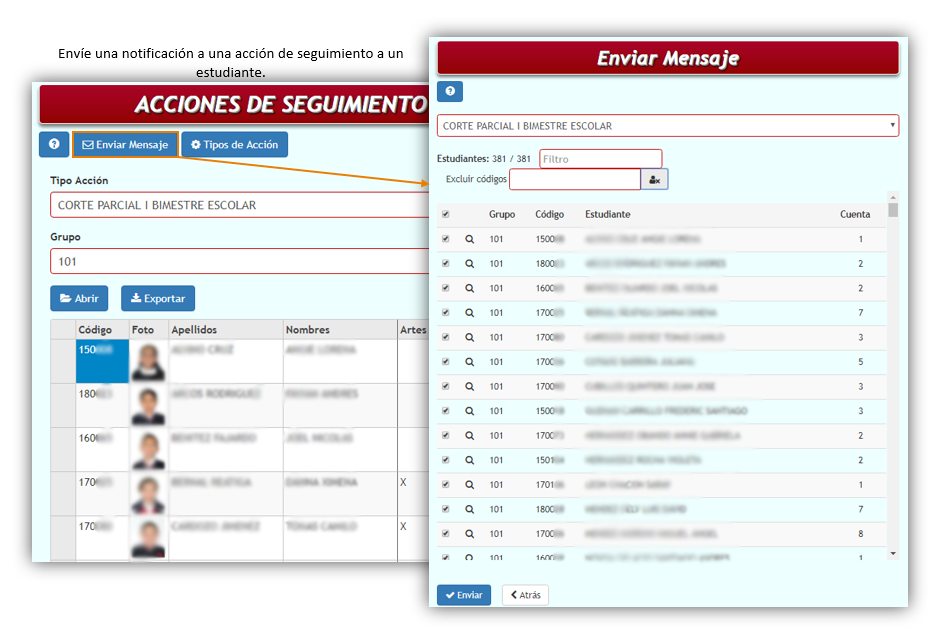
Task: Click the photo of student code 150
Action: (148, 361)
